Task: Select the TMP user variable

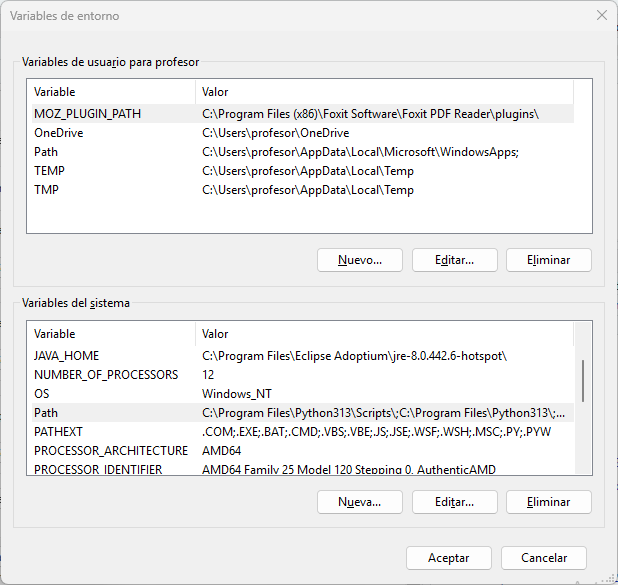Action: click(x=303, y=190)
